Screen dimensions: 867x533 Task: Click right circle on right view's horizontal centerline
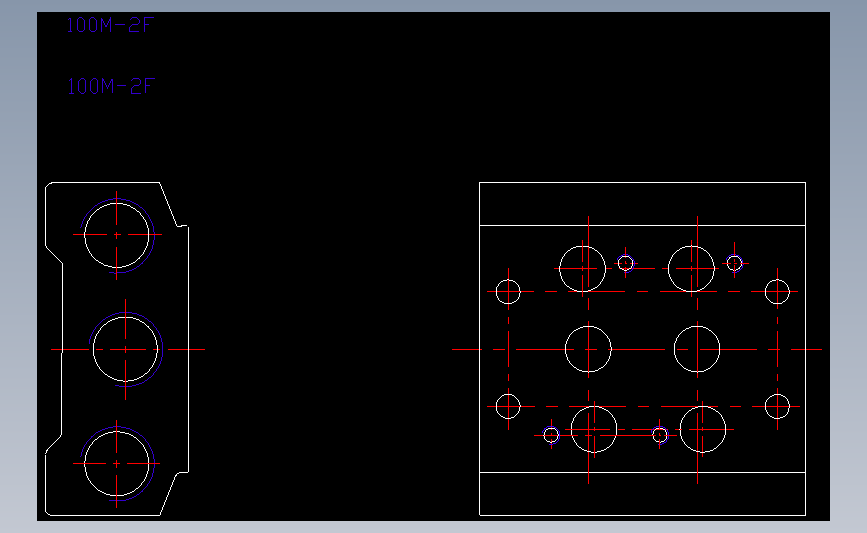coord(697,349)
